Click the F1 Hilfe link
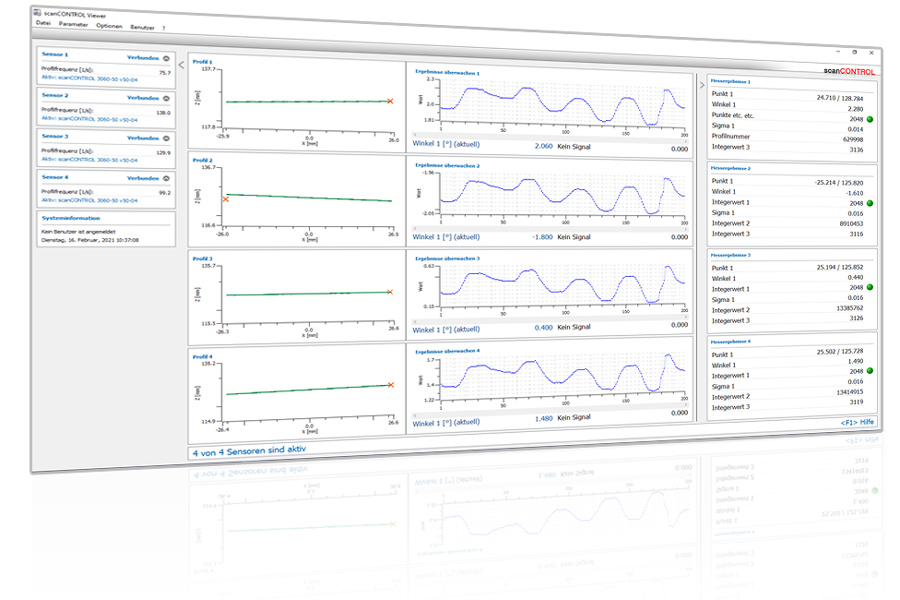 (858, 423)
